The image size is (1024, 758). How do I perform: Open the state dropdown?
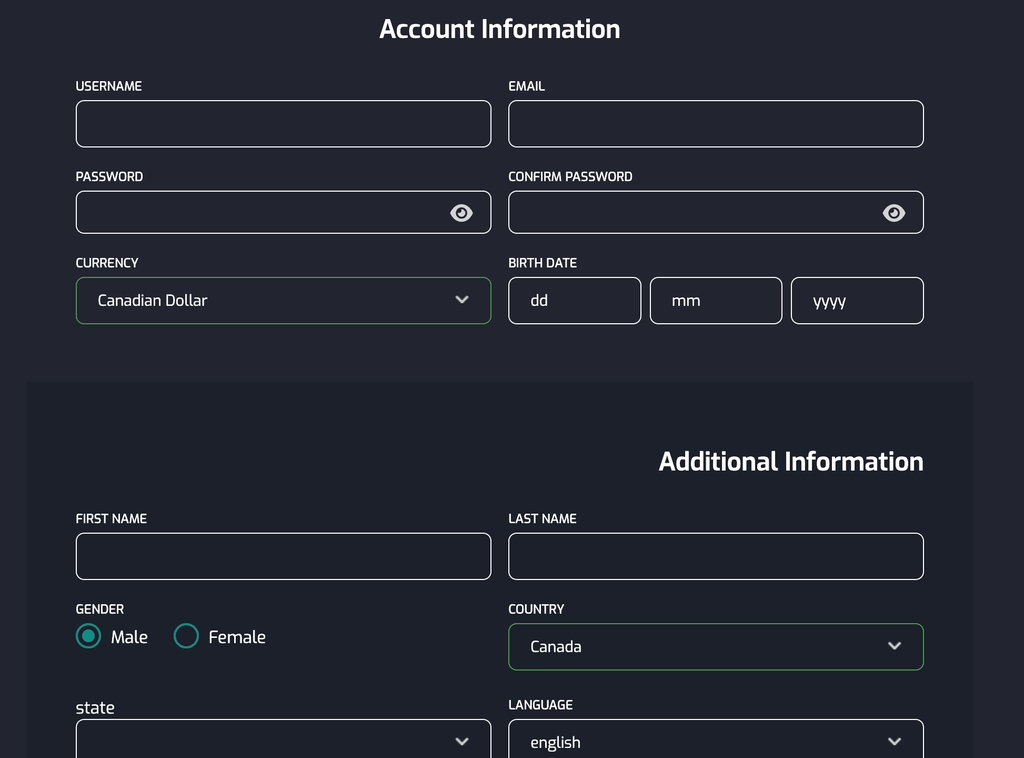coord(283,739)
